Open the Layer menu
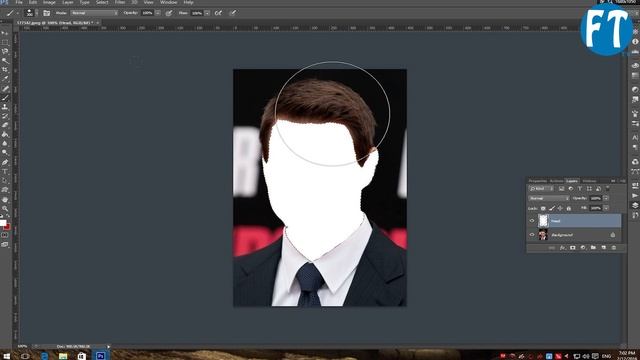Image resolution: width=640 pixels, height=360 pixels. click(x=68, y=2)
